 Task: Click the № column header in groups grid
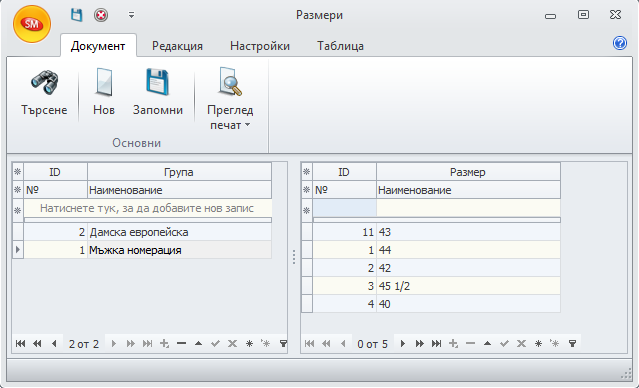click(x=55, y=190)
